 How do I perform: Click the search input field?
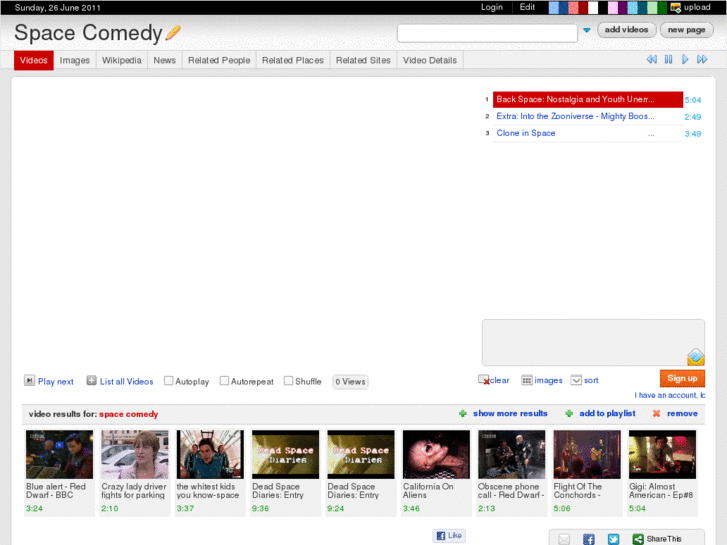click(x=487, y=33)
